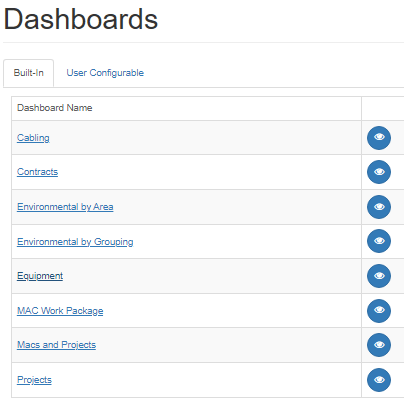The height and width of the screenshot is (401, 405).
Task: Click the Dashboards page heading
Action: click(80, 19)
